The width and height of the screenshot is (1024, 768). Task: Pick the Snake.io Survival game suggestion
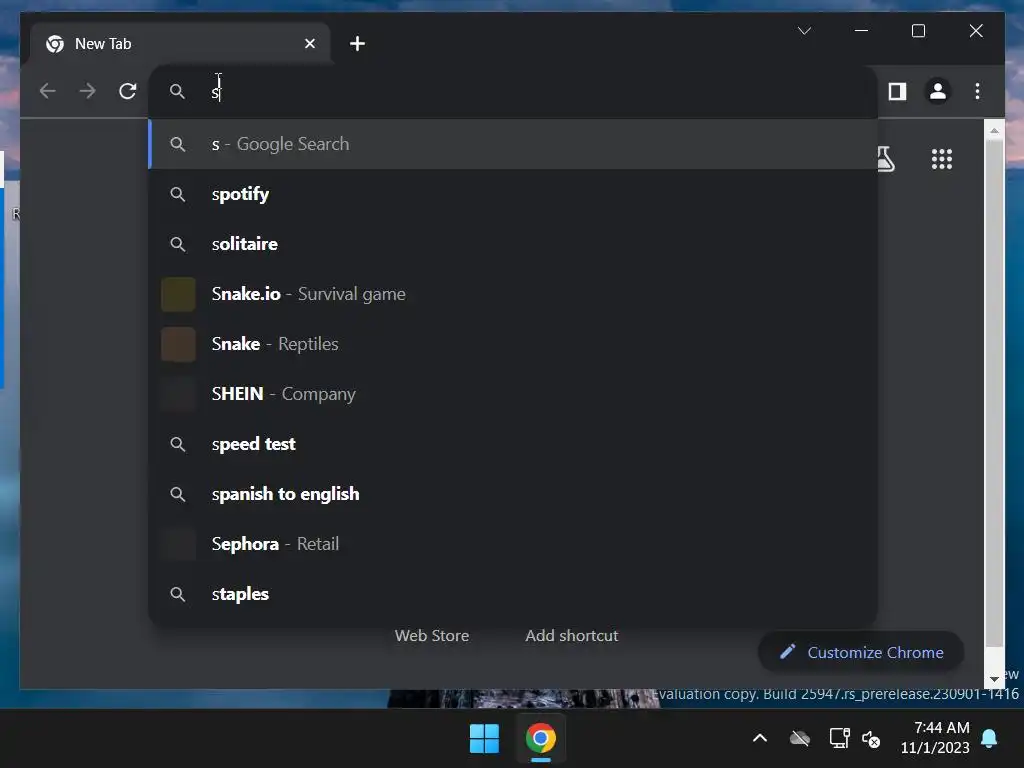tap(513, 294)
